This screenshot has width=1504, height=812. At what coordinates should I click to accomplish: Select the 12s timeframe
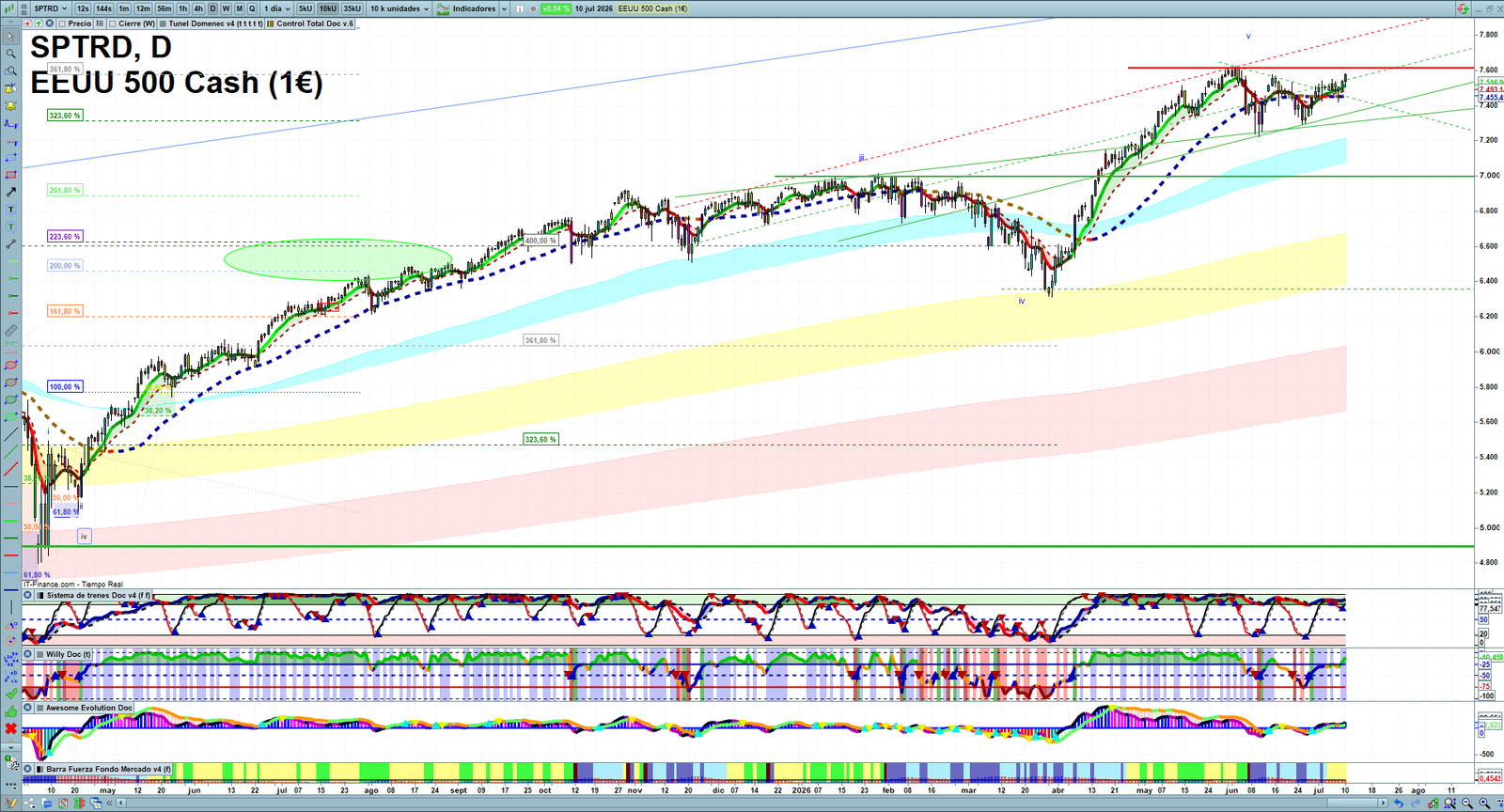pyautogui.click(x=83, y=8)
